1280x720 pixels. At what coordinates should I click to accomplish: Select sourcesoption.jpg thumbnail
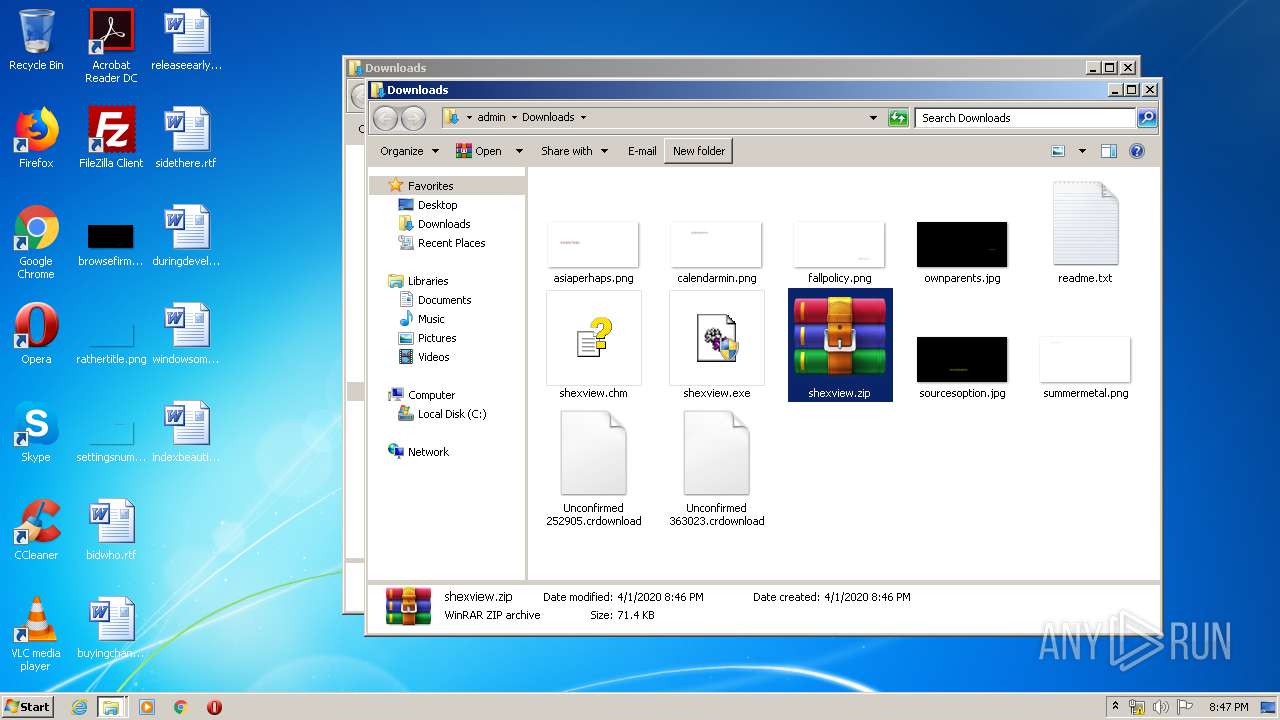point(962,359)
